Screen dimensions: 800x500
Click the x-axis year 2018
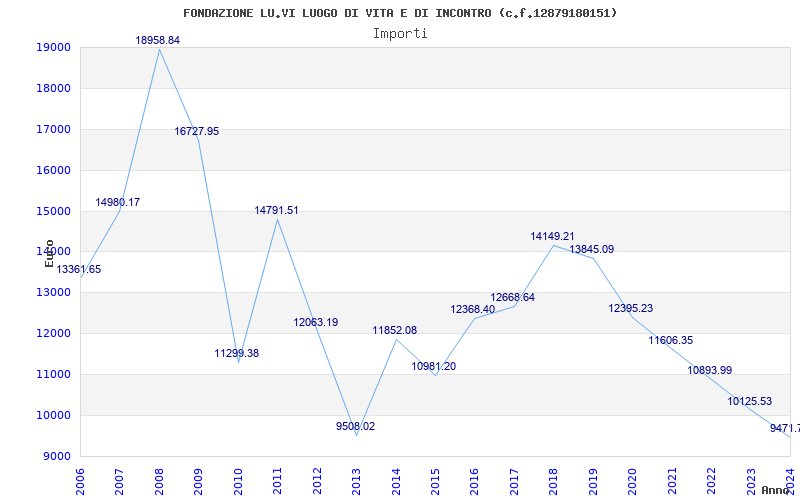click(x=554, y=481)
